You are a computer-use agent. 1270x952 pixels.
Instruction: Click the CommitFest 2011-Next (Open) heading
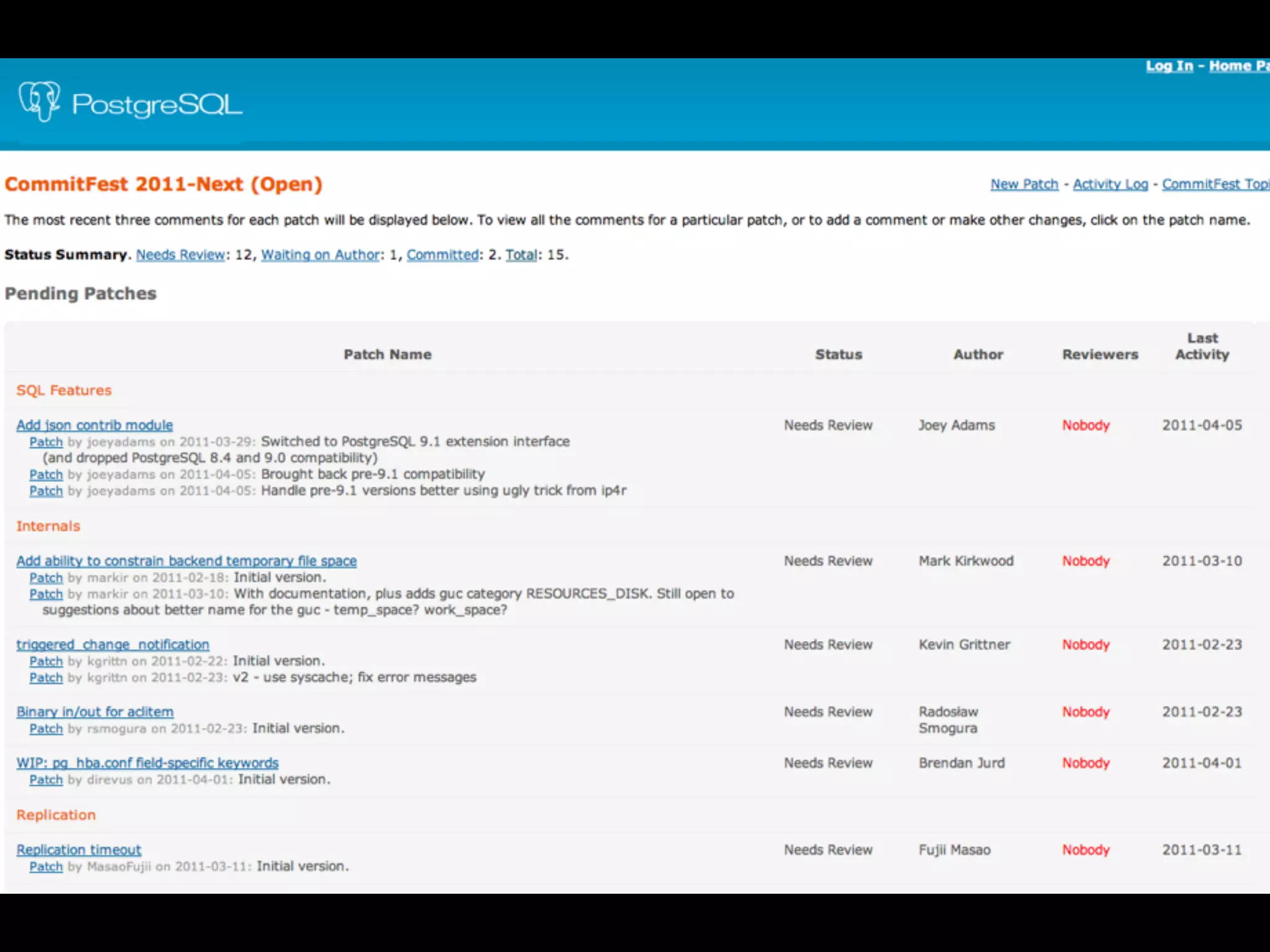click(x=164, y=184)
